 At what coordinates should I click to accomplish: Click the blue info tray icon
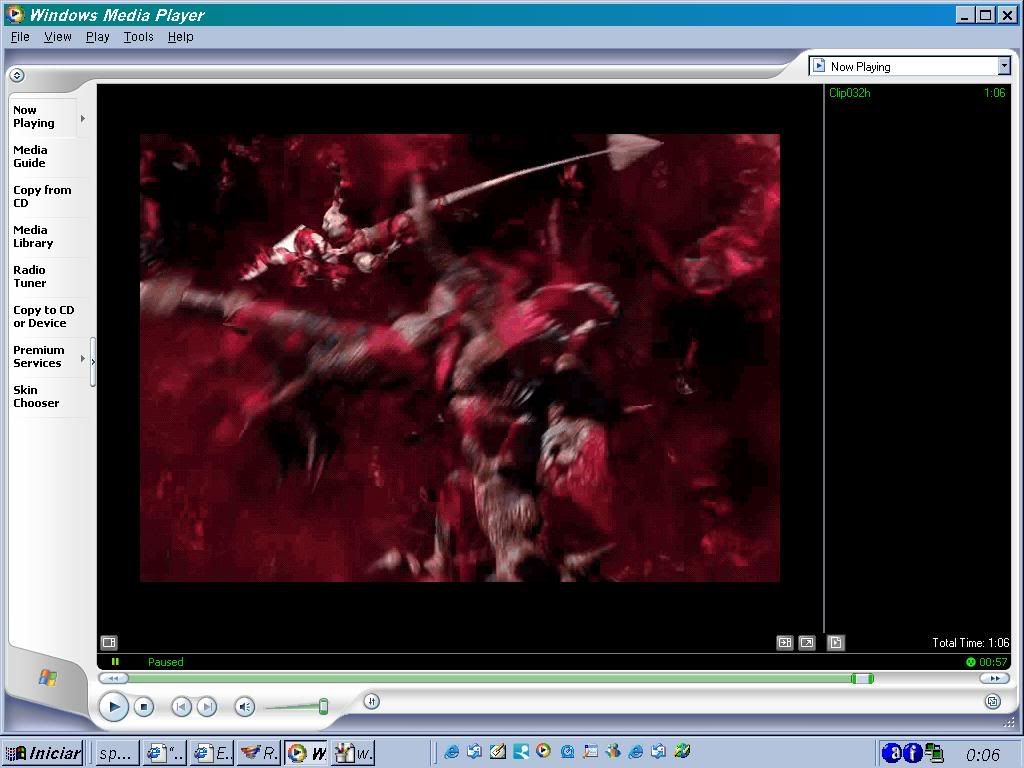click(913, 753)
